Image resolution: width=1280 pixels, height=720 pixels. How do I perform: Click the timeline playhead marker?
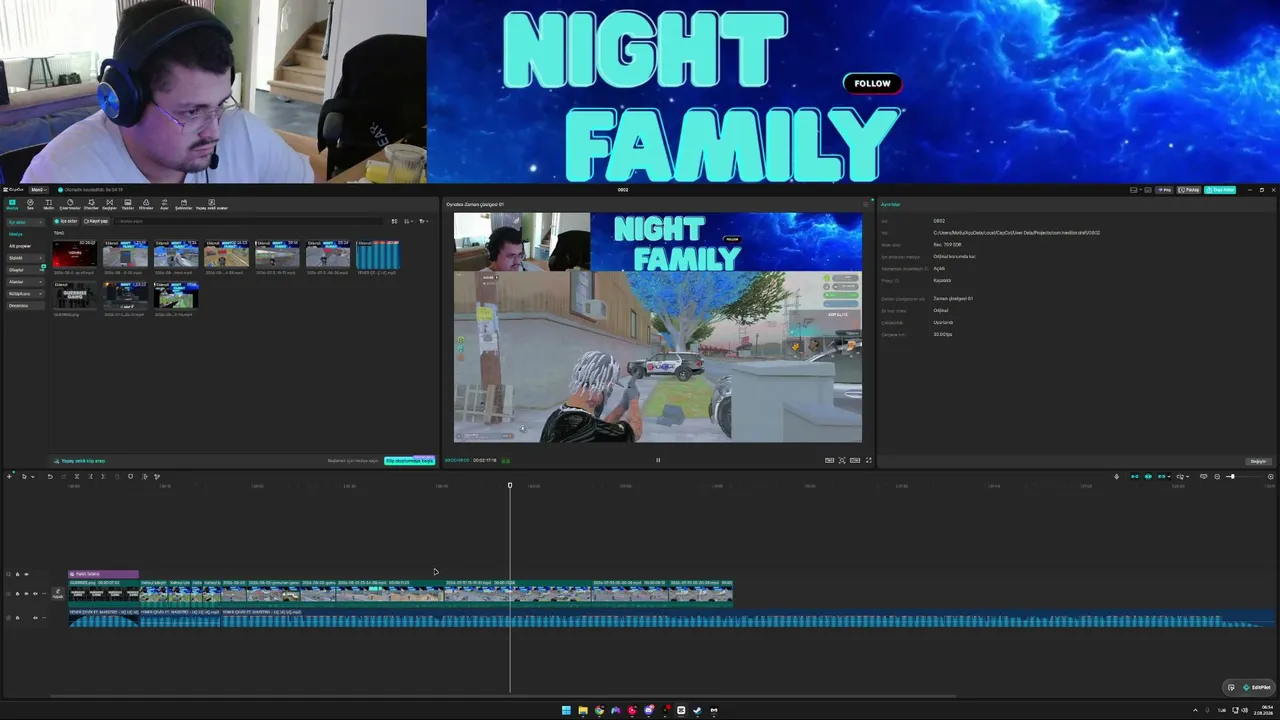coord(509,485)
